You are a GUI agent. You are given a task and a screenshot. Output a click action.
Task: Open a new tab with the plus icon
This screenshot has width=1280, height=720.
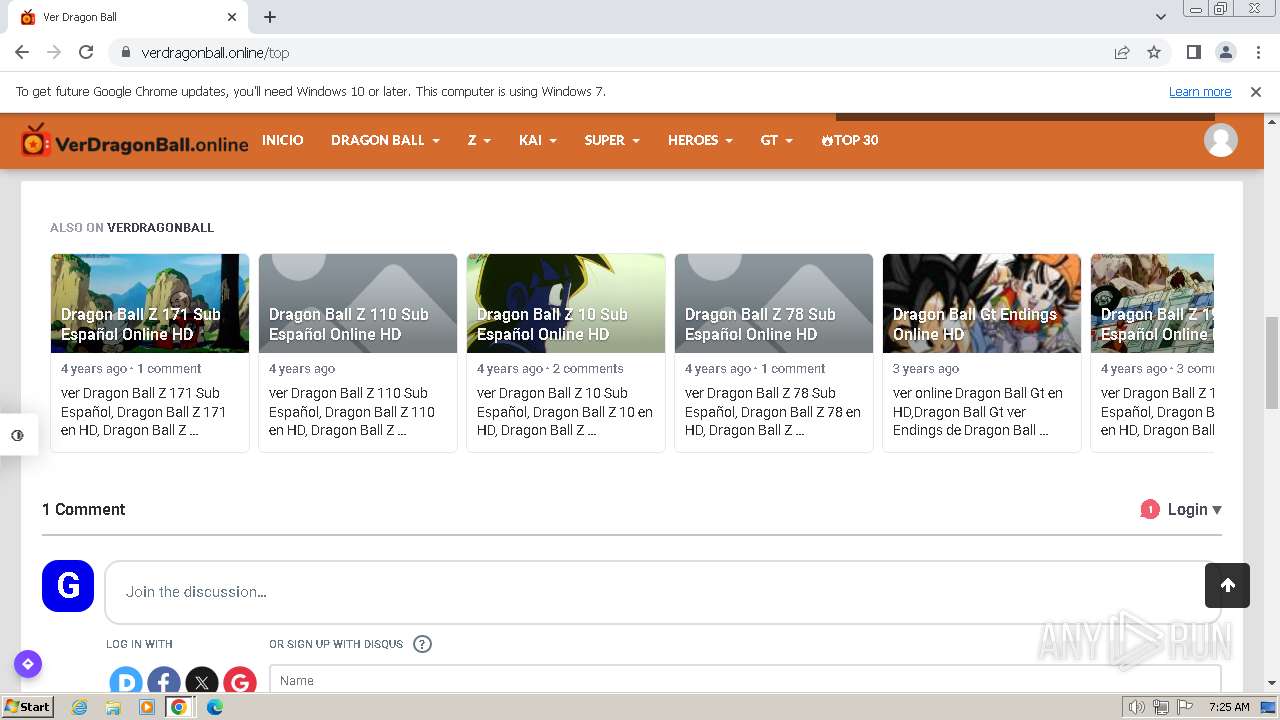(x=270, y=17)
